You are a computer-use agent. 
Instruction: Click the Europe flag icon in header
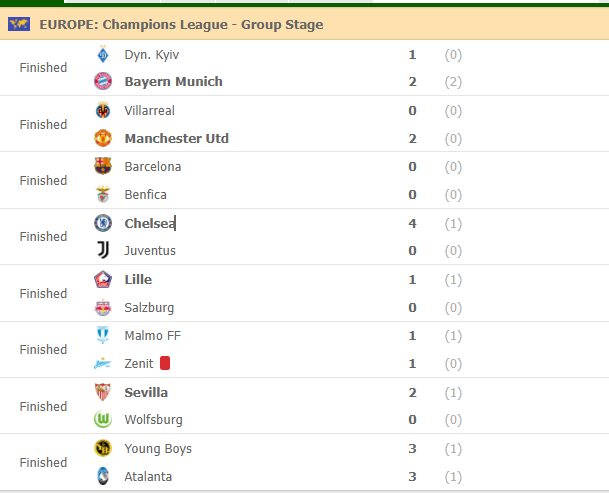pos(19,24)
